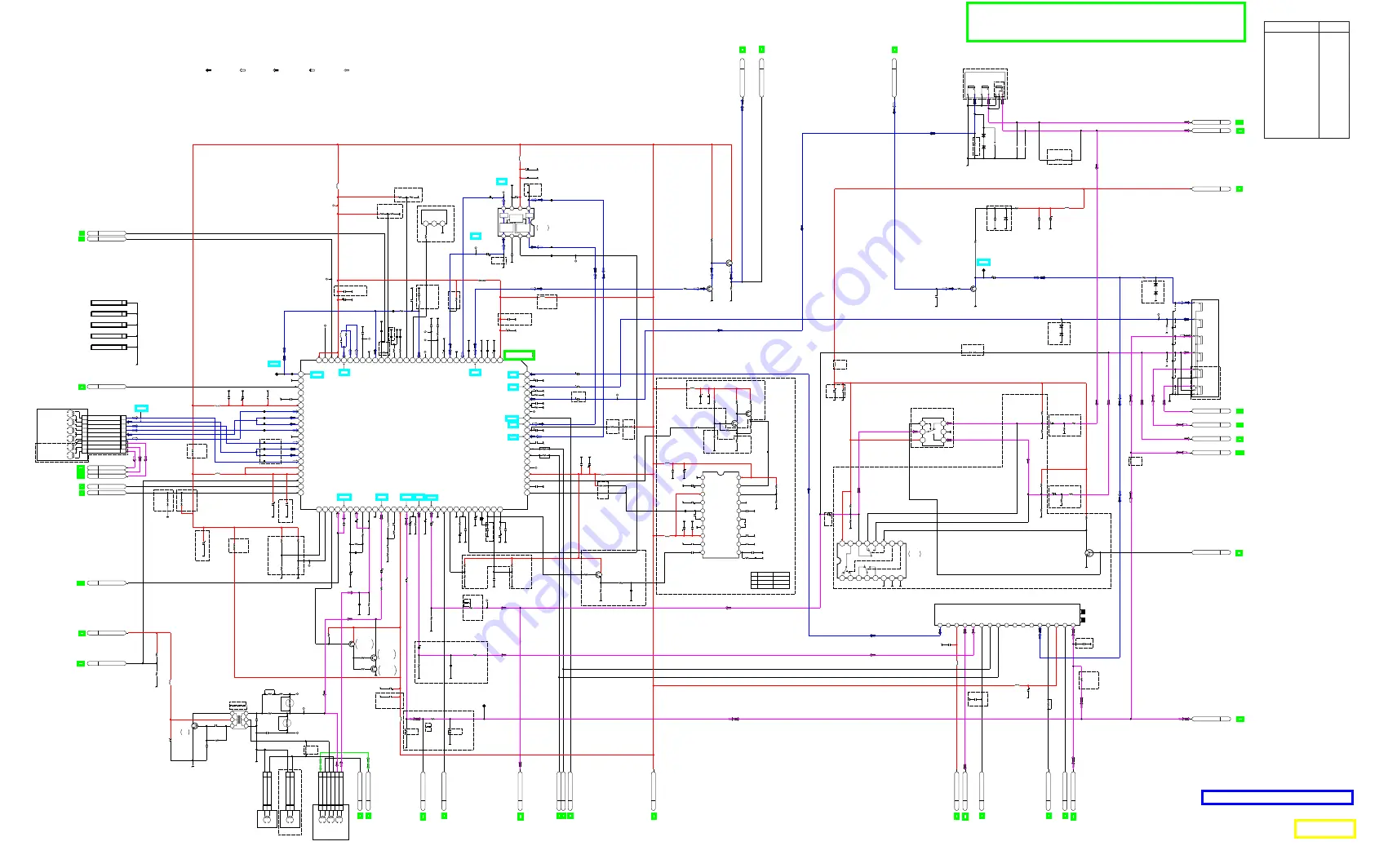Click the large central square IC chip
Screen dimensions: 1388x868
coord(415,435)
